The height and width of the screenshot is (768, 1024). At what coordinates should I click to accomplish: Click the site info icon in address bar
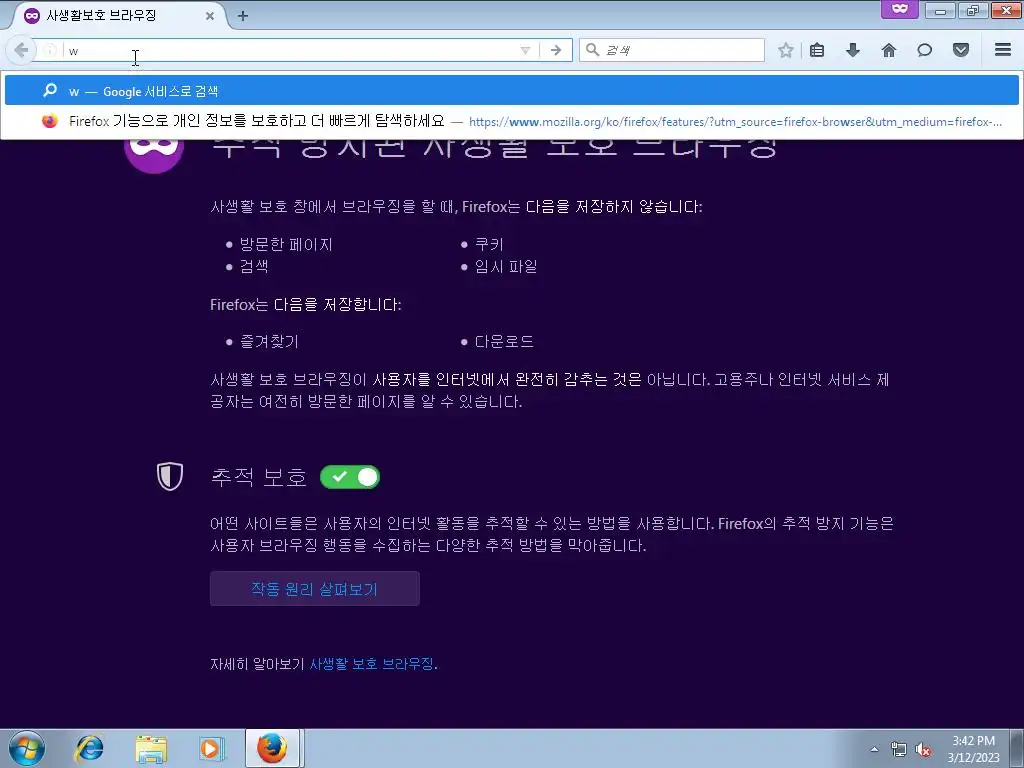coord(50,50)
